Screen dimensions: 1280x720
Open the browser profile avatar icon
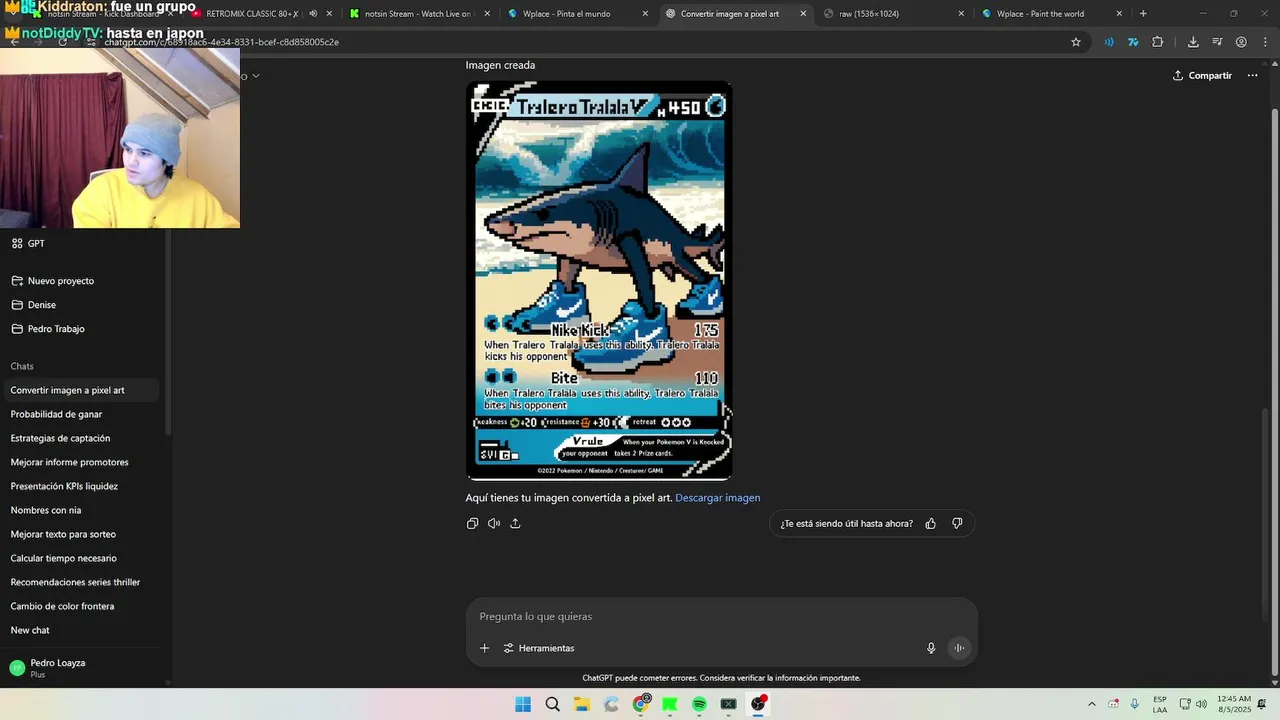(x=1241, y=42)
